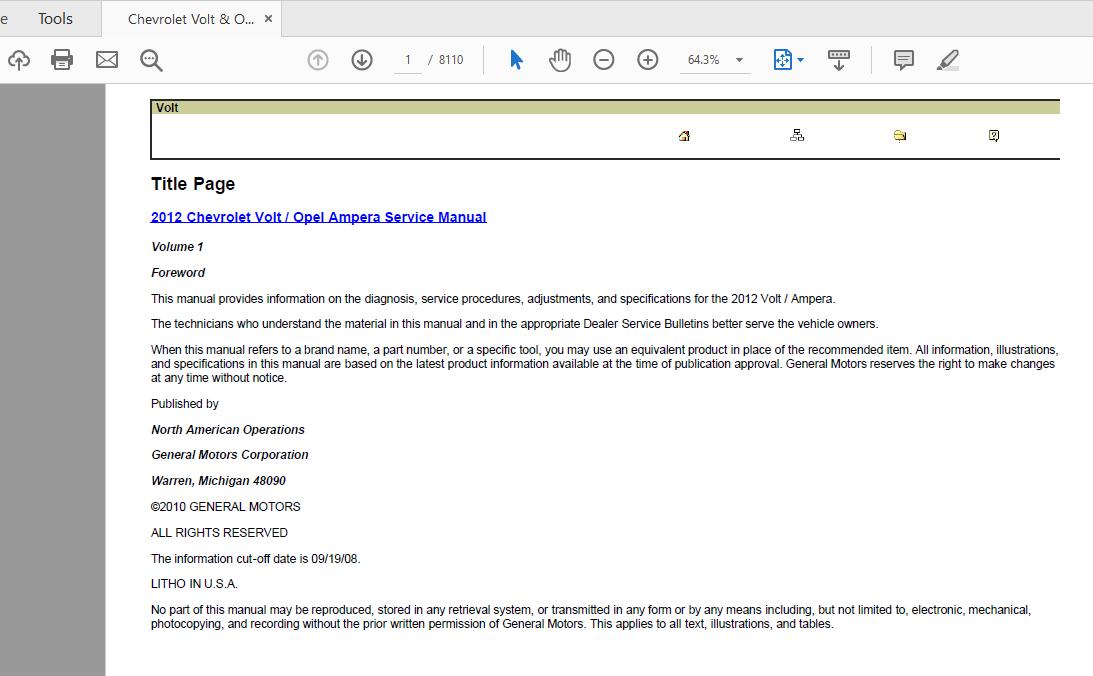The width and height of the screenshot is (1093, 676).
Task: Click the upload to cloud icon
Action: [19, 60]
